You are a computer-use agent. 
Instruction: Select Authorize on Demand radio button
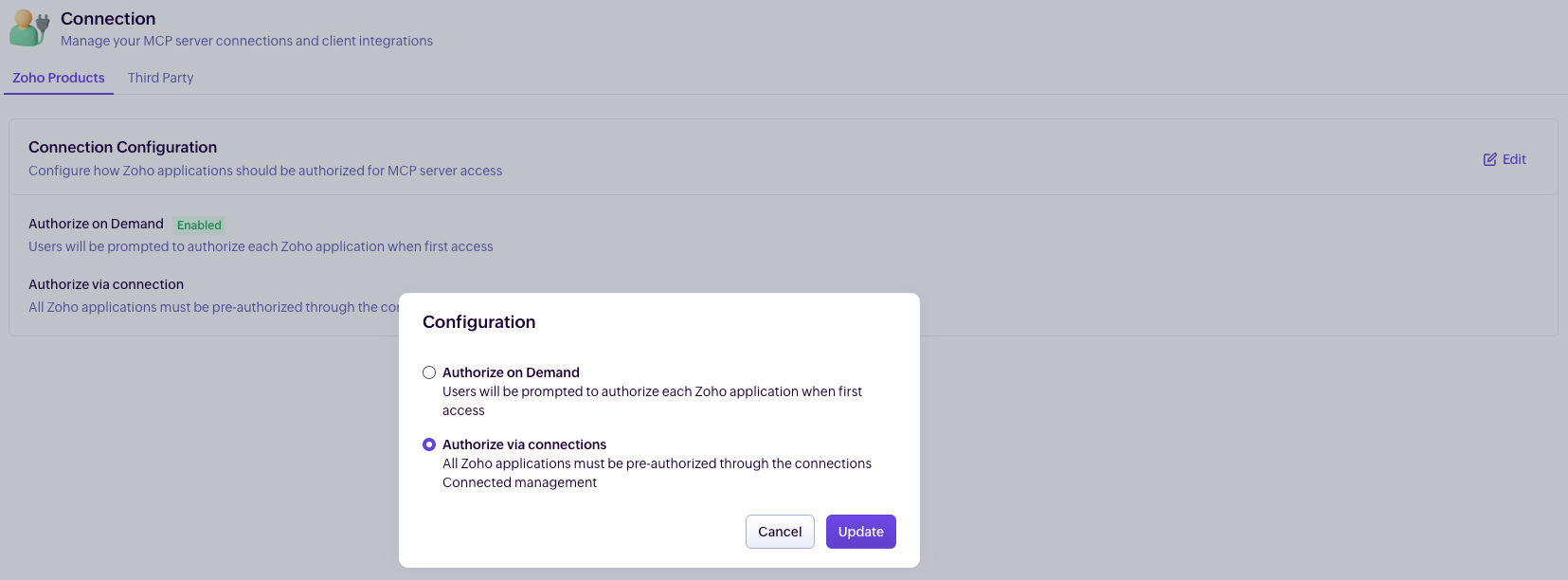click(x=429, y=372)
